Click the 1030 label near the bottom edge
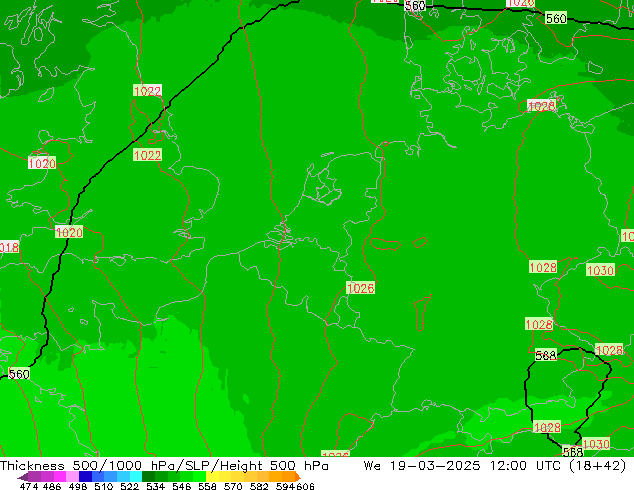Viewport: 634px width, 490px height. [x=596, y=444]
